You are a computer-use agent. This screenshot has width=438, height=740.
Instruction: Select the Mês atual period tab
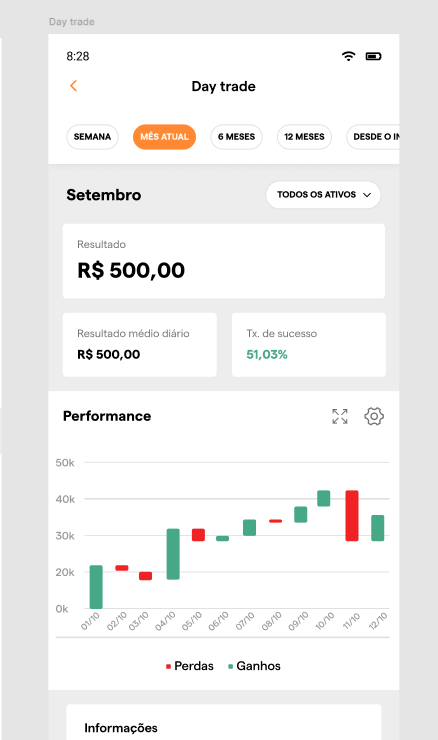pyautogui.click(x=164, y=137)
